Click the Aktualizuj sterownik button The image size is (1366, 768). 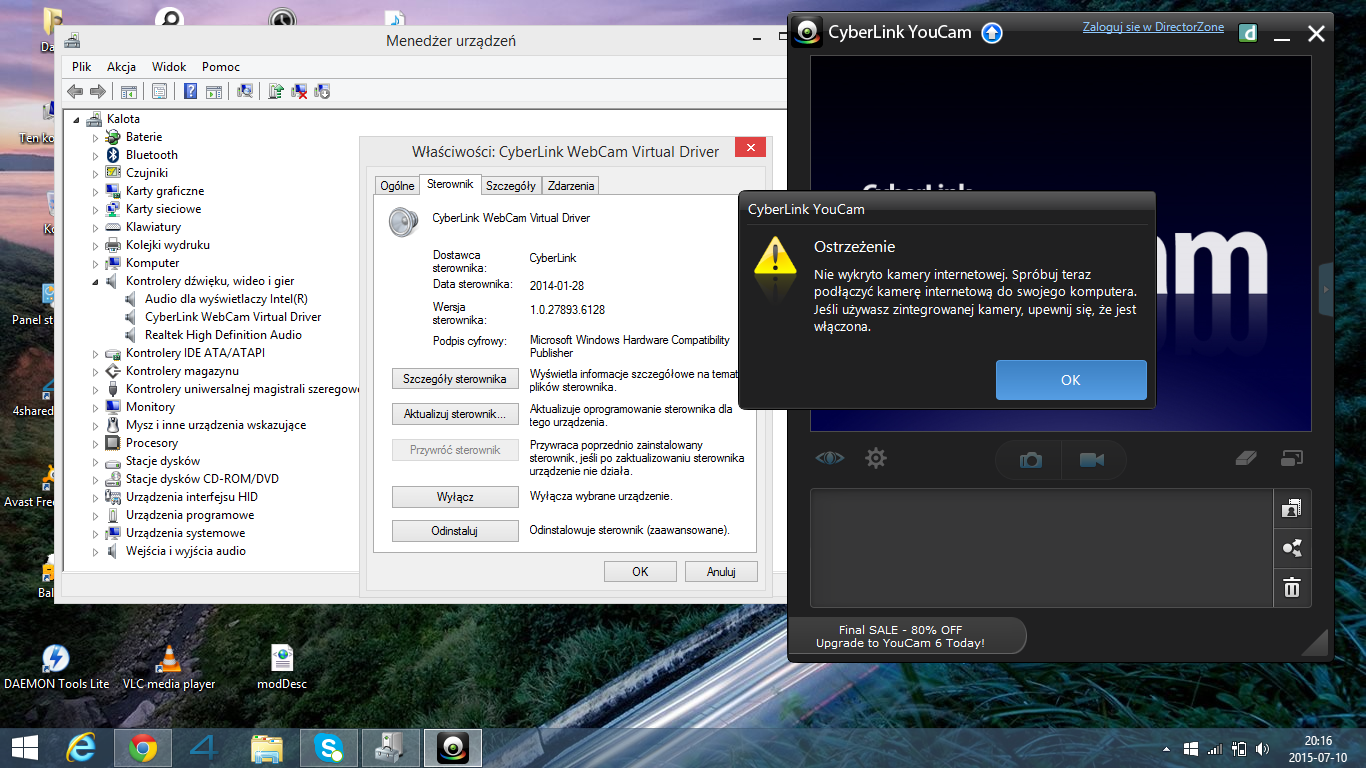pyautogui.click(x=455, y=414)
